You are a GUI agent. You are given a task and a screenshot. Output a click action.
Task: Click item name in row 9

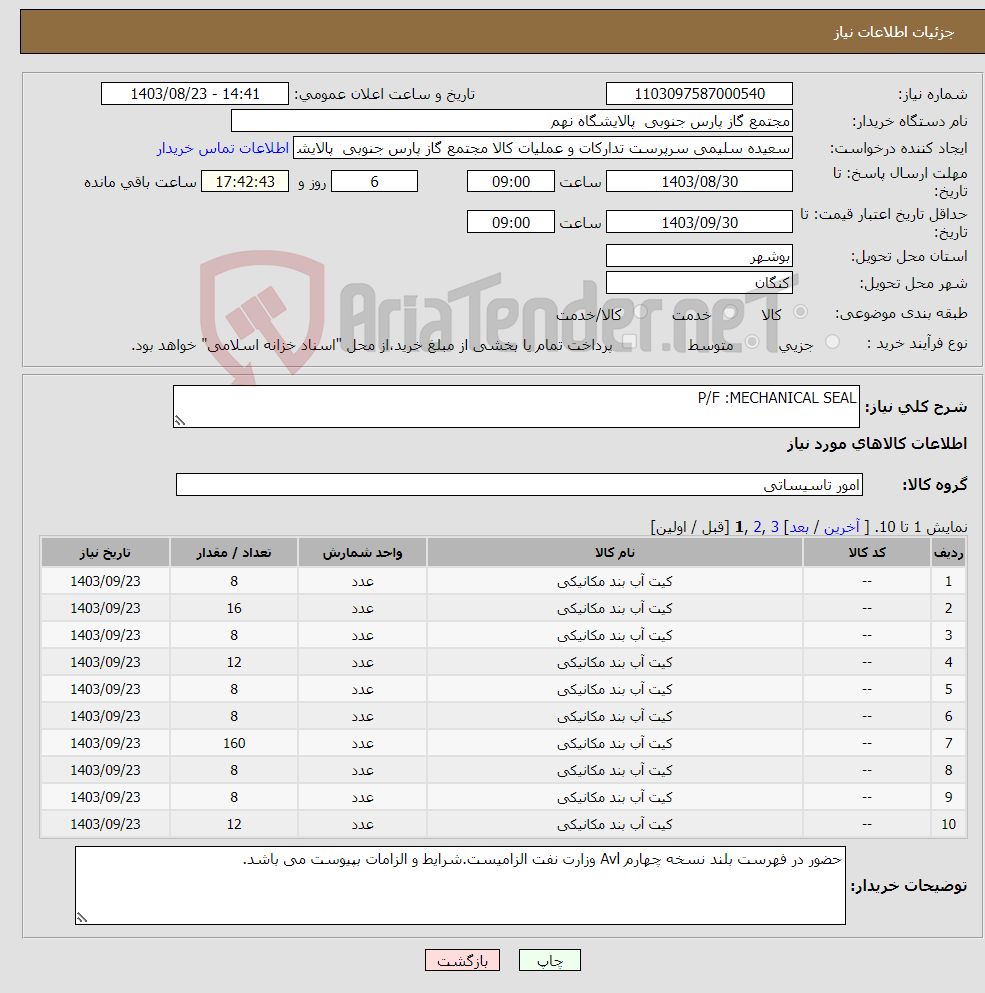614,797
